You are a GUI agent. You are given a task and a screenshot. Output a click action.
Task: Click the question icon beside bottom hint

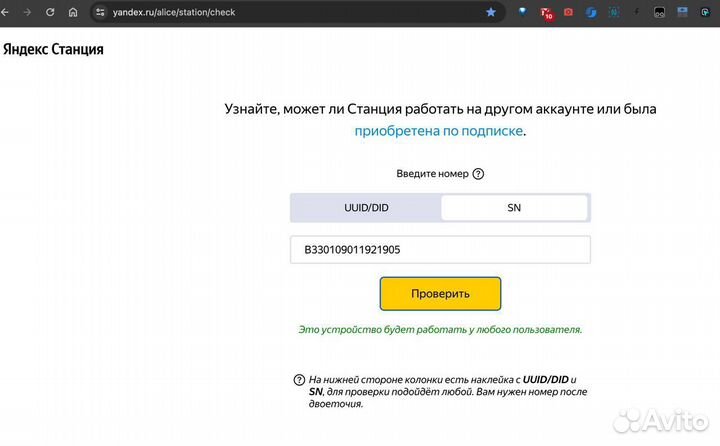click(299, 380)
